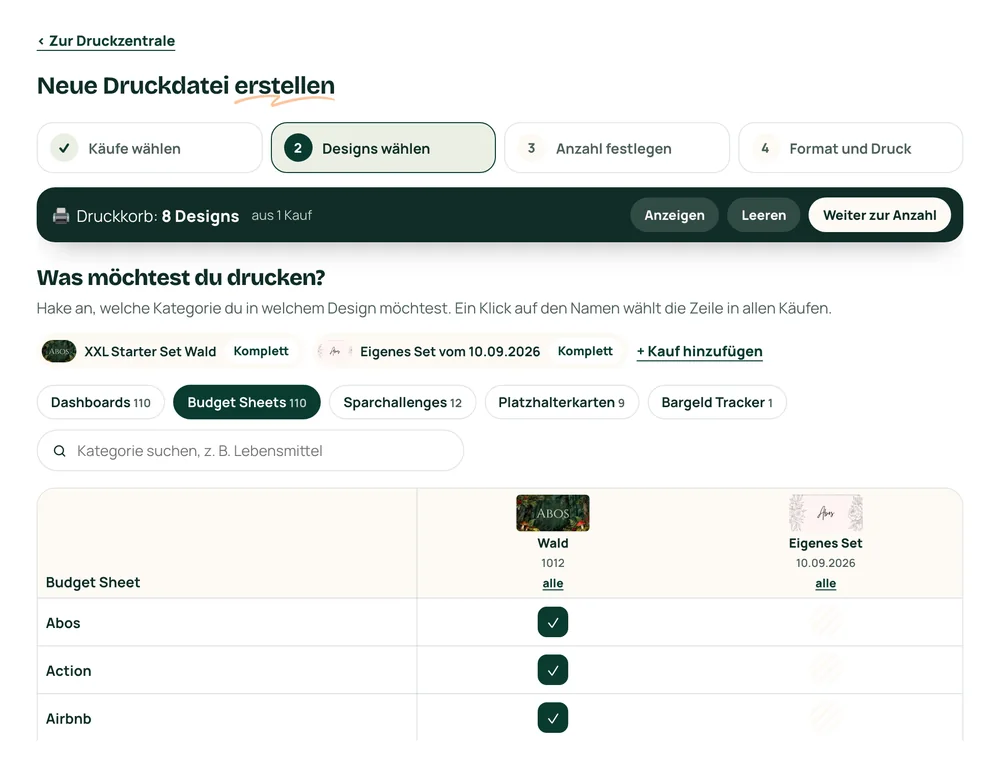Continue with Weiter zur Anzahl
The height and width of the screenshot is (769, 1000).
pyautogui.click(x=879, y=215)
